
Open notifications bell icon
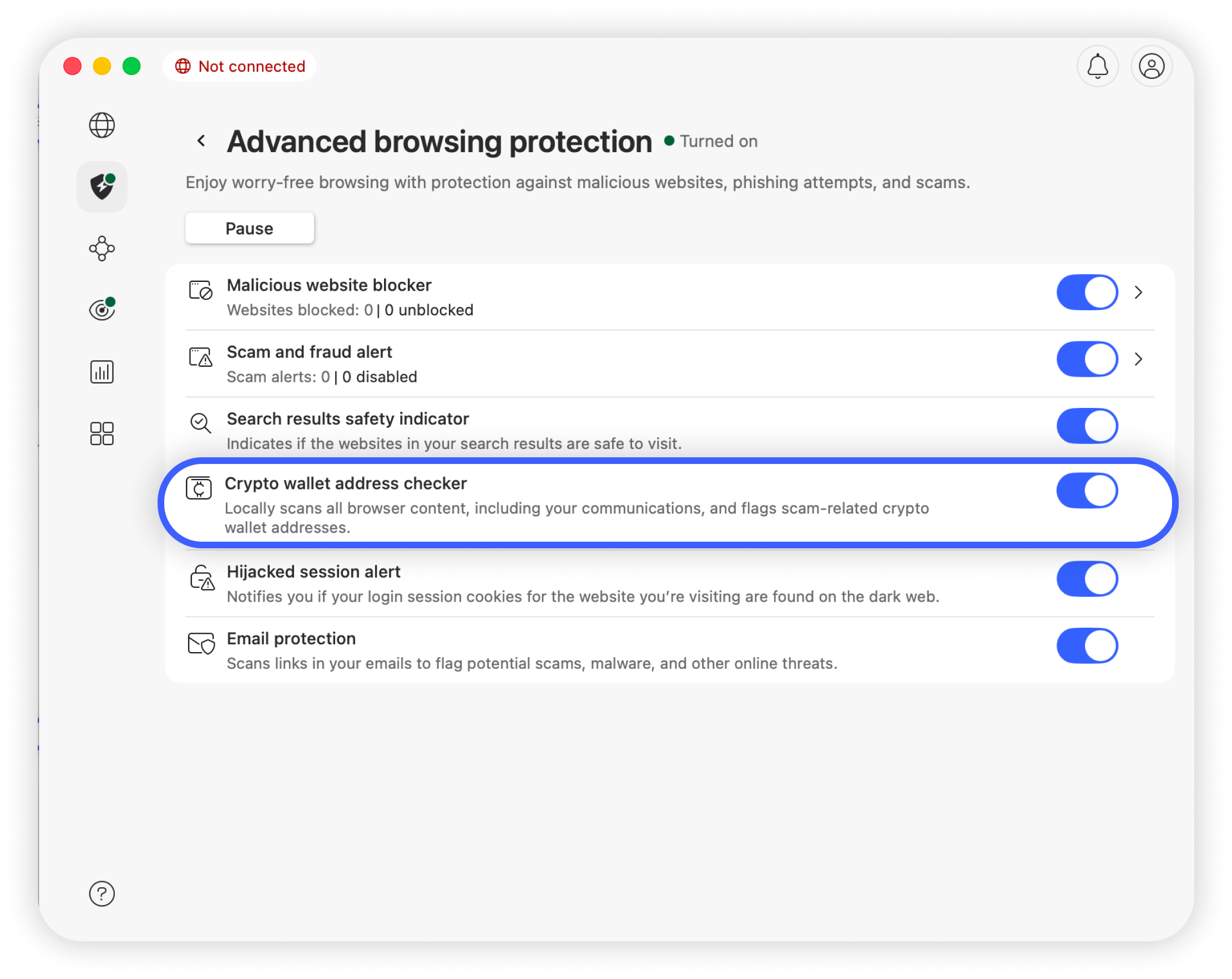coord(1097,66)
